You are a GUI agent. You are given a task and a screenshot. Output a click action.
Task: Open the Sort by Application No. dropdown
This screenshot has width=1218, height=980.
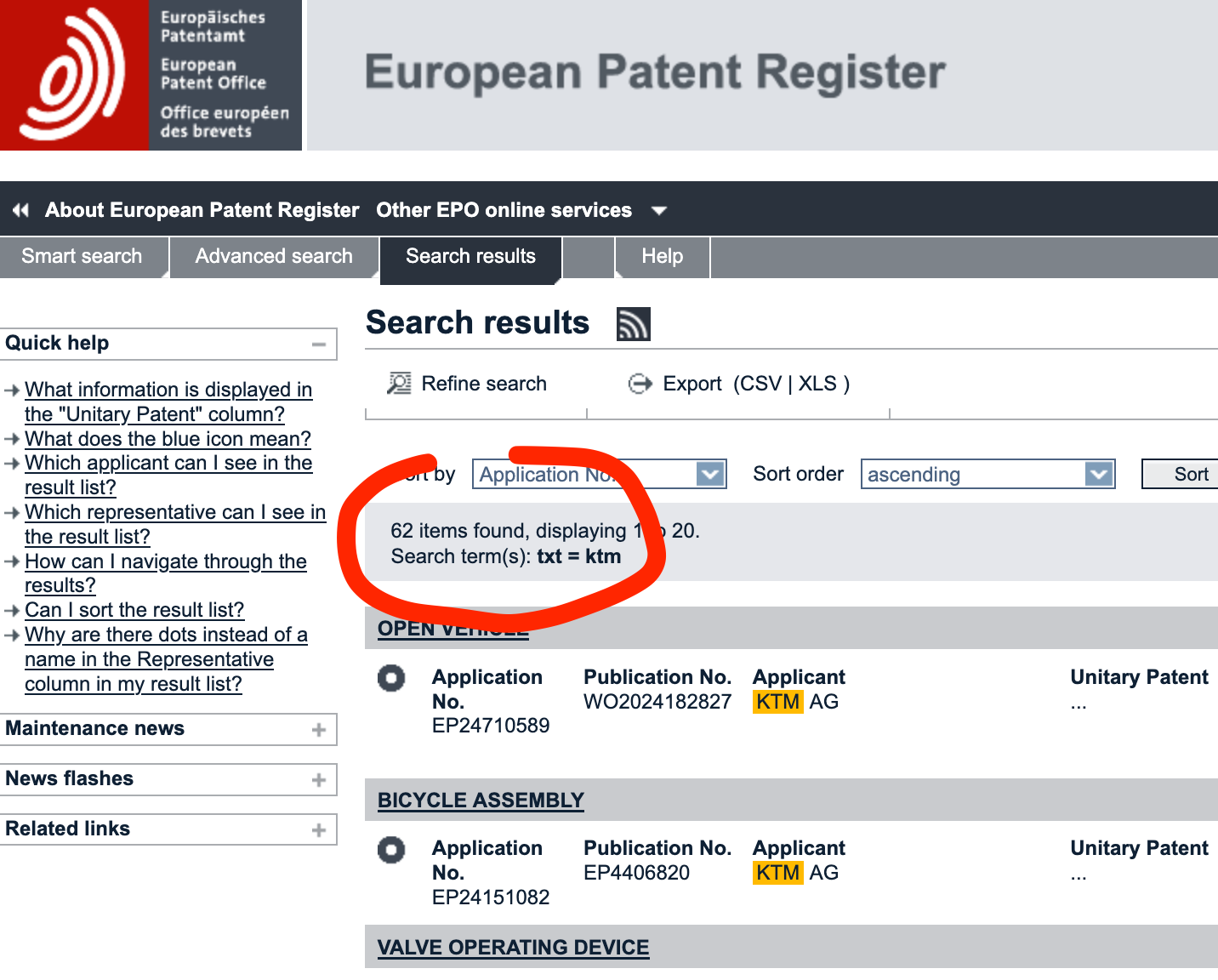tap(709, 474)
